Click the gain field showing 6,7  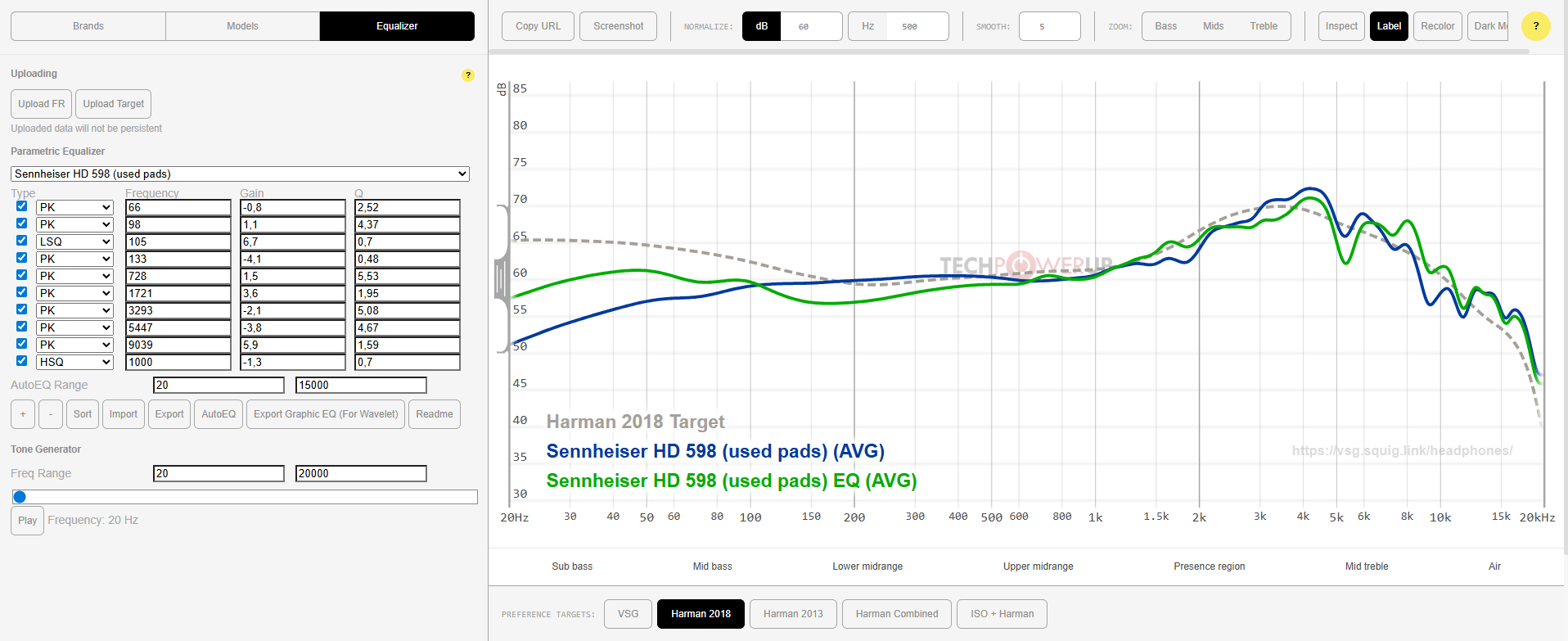293,242
